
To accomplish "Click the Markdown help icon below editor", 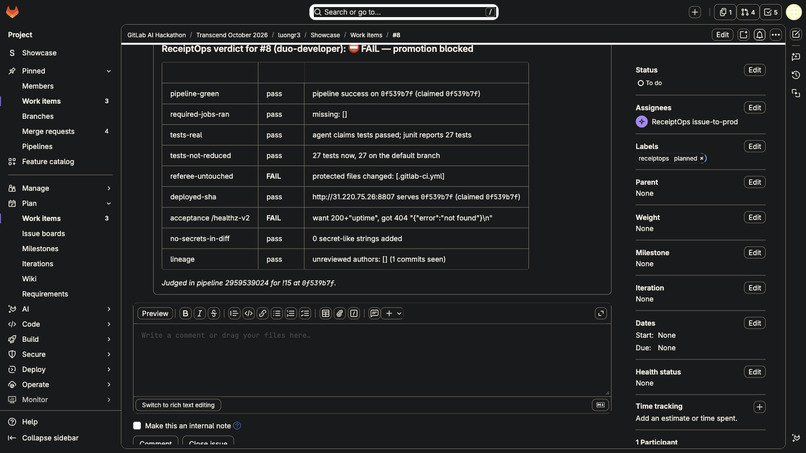I will click(x=600, y=405).
